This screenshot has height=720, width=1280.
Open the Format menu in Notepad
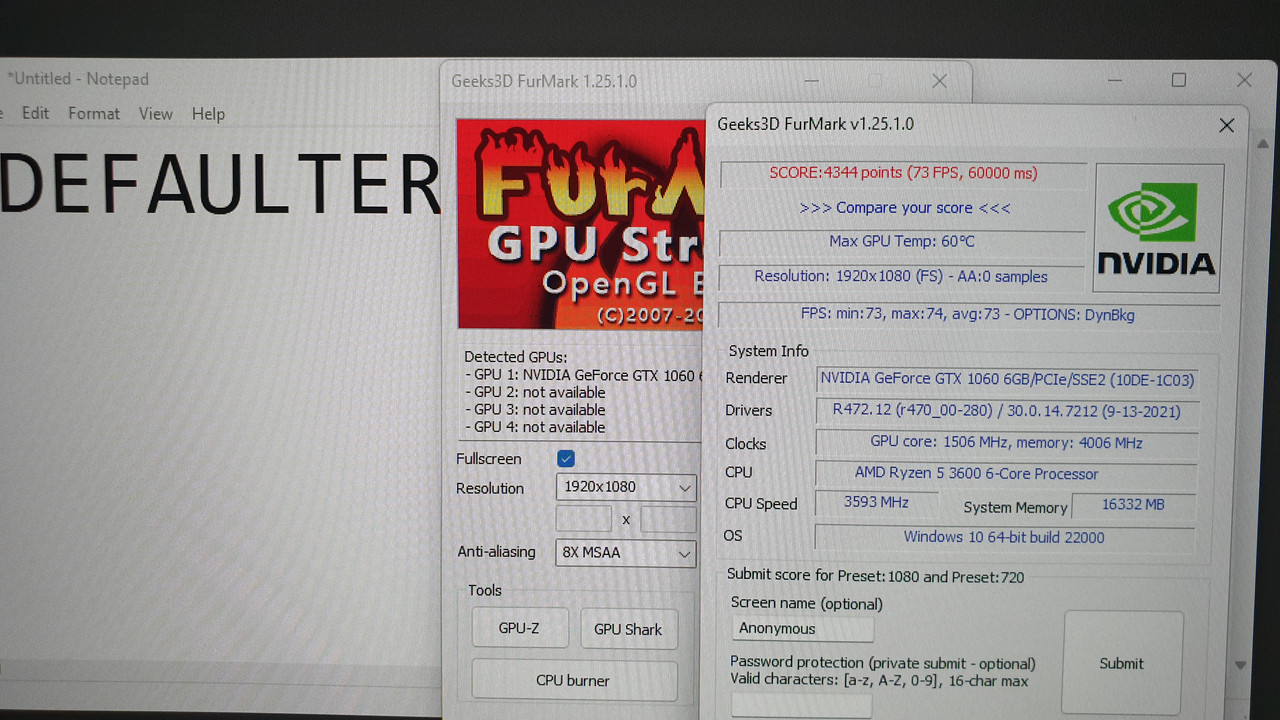click(x=94, y=113)
